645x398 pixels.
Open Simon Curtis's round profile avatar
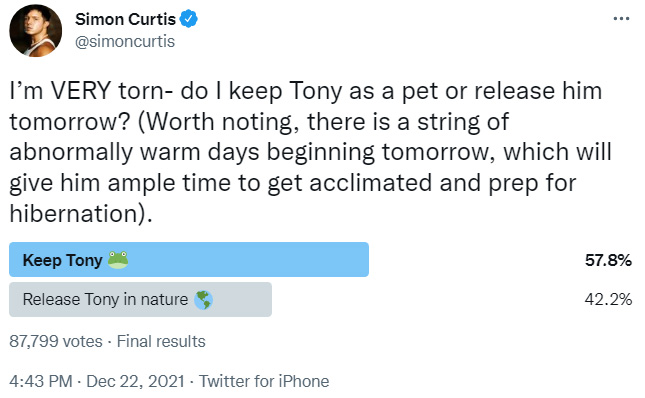coord(36,30)
